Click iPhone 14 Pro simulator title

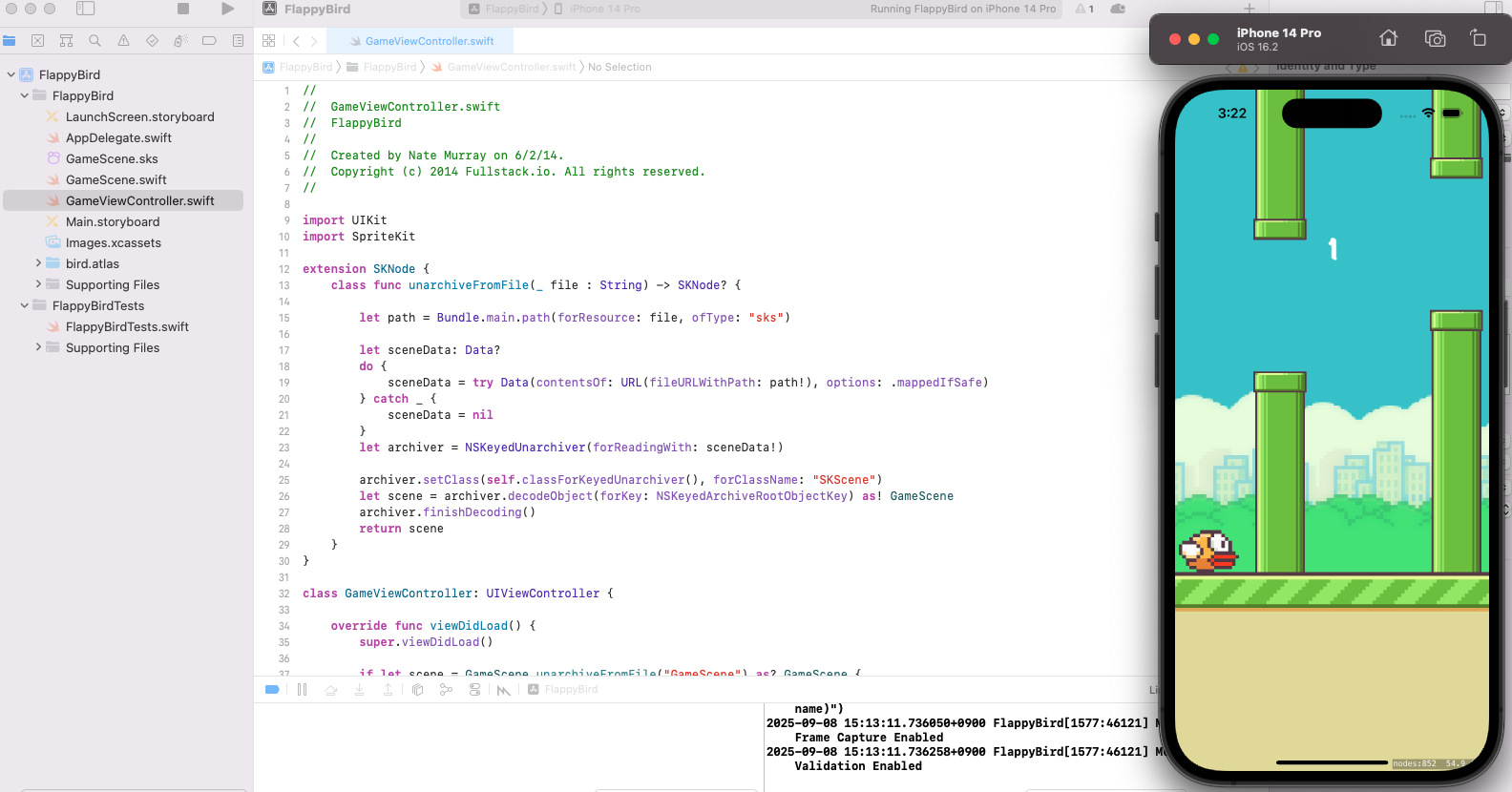[1279, 32]
